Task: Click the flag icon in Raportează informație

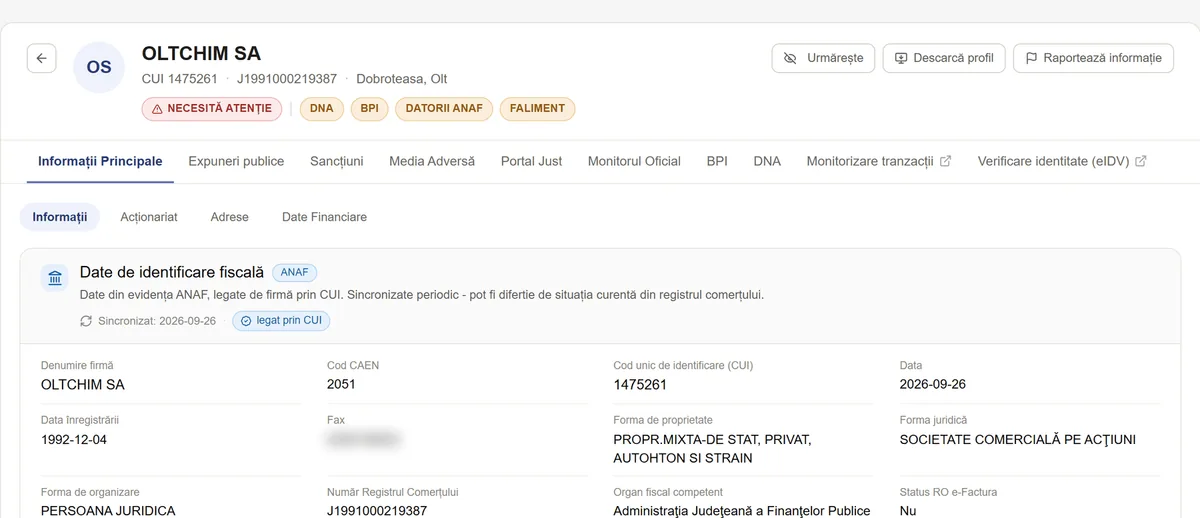Action: pos(1031,58)
